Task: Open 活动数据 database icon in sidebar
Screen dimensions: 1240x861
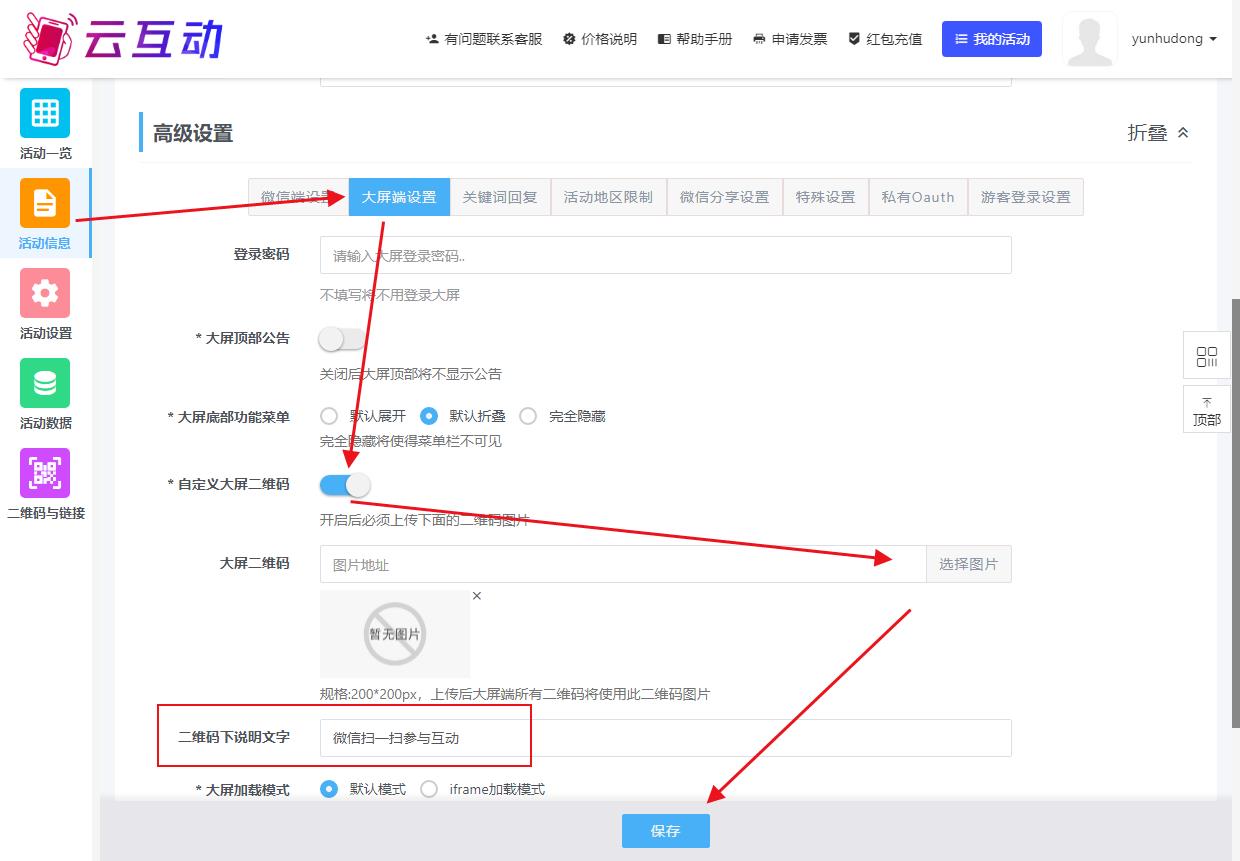Action: coord(45,383)
